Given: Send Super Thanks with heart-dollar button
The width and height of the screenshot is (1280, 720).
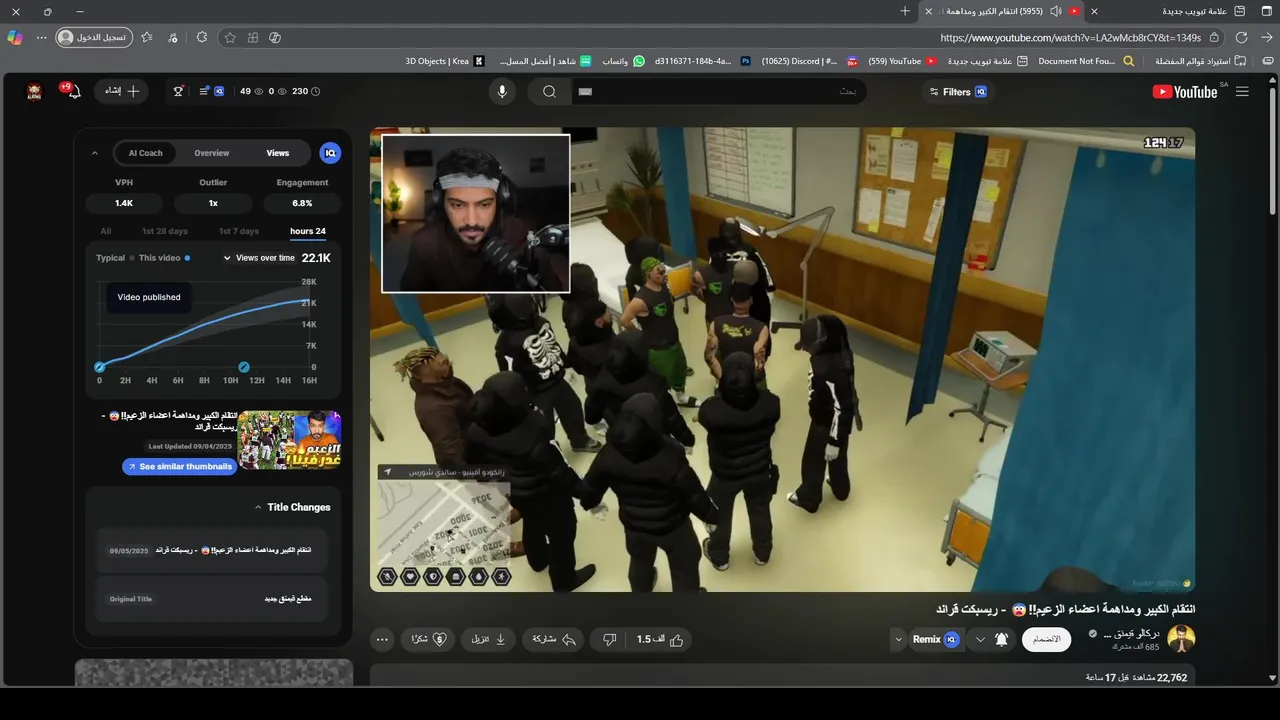Looking at the screenshot, I should [429, 639].
